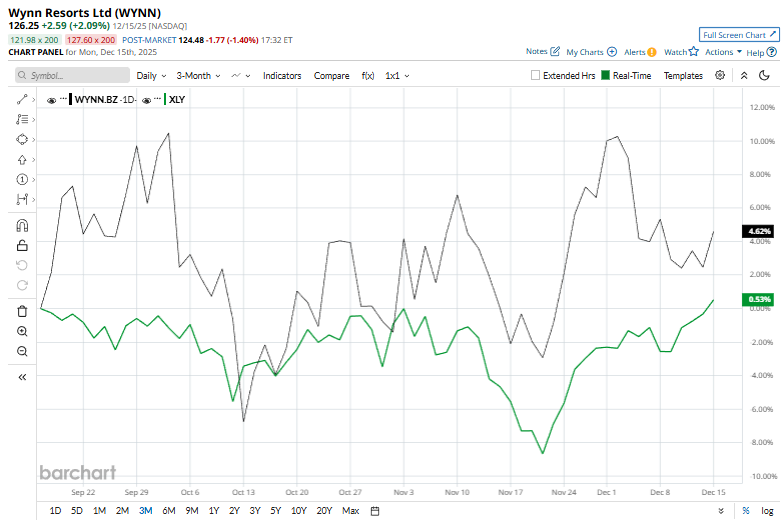Open Indicators menu
The width and height of the screenshot is (782, 523).
(282, 76)
